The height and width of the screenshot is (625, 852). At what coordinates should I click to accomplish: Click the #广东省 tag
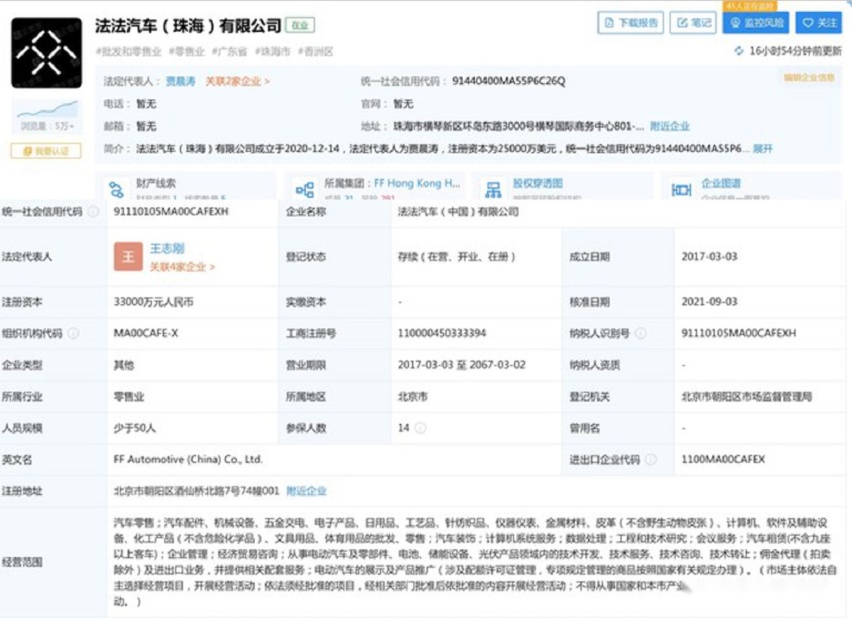[229, 52]
